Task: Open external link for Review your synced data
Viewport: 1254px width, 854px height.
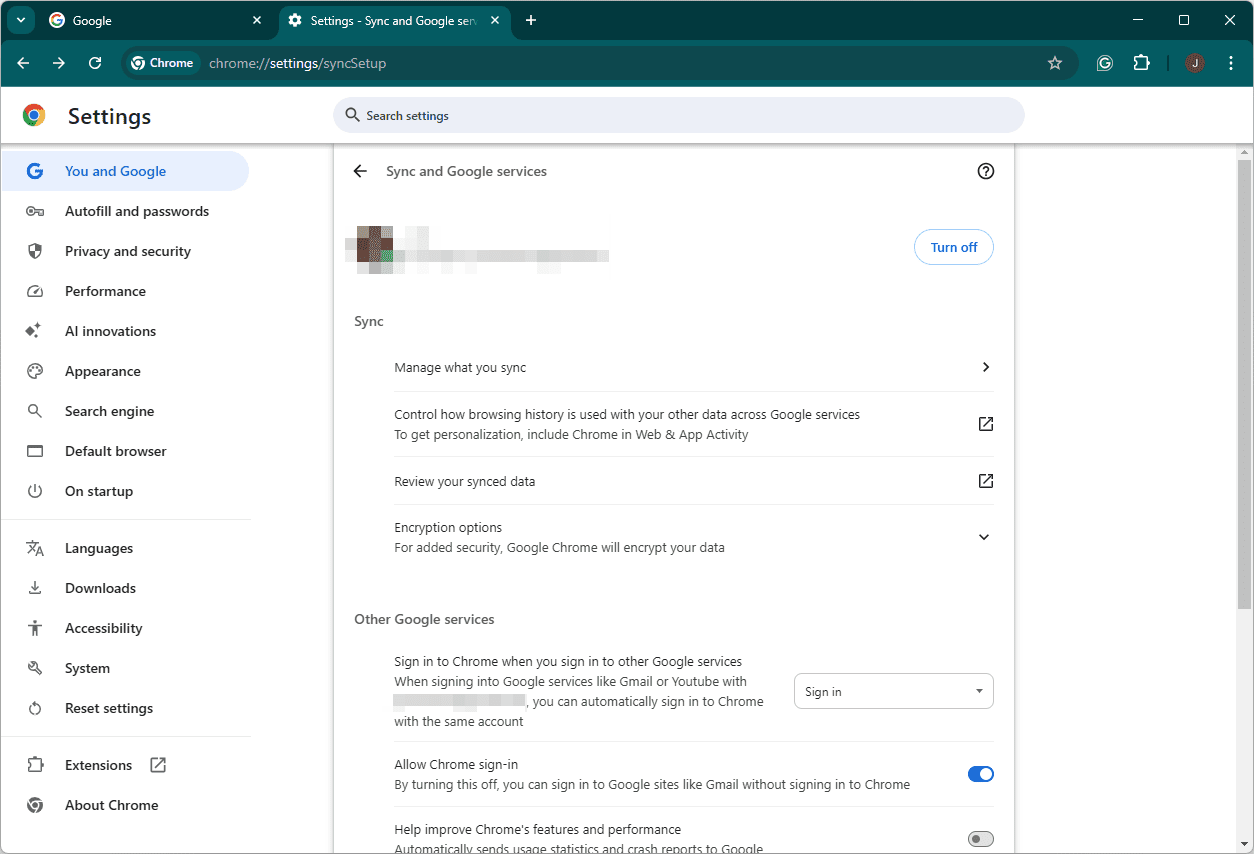Action: 985,481
